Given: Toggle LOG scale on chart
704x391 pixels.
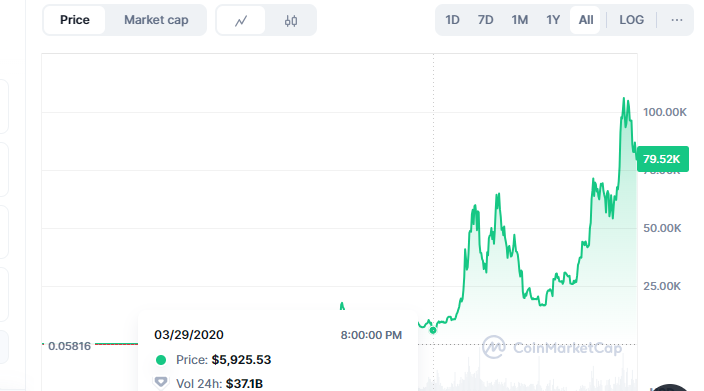Looking at the screenshot, I should point(631,20).
